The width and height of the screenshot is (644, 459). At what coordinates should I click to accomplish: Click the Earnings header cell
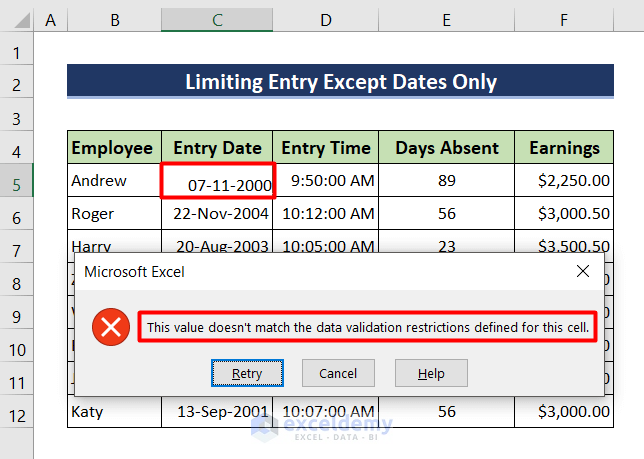(x=564, y=148)
